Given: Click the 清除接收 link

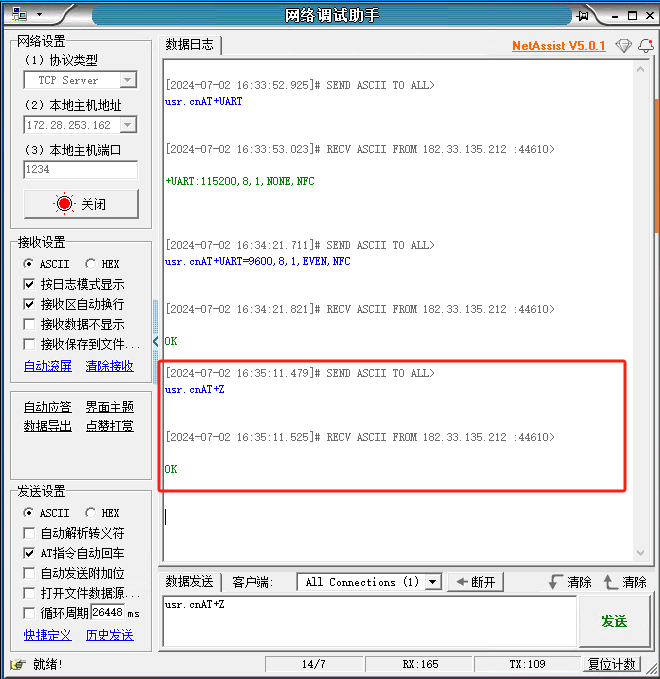Looking at the screenshot, I should point(110,366).
